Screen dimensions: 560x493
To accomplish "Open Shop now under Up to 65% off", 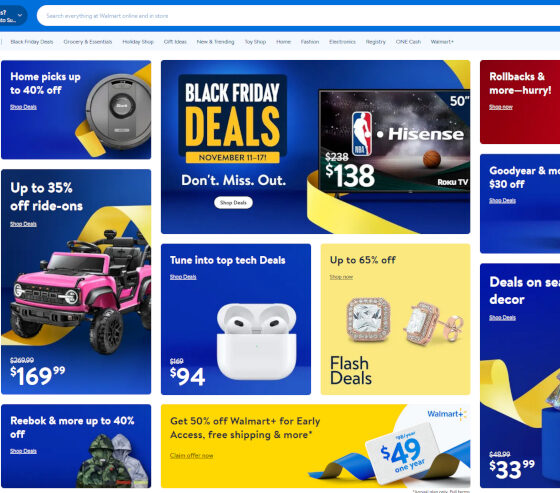I will [x=341, y=277].
